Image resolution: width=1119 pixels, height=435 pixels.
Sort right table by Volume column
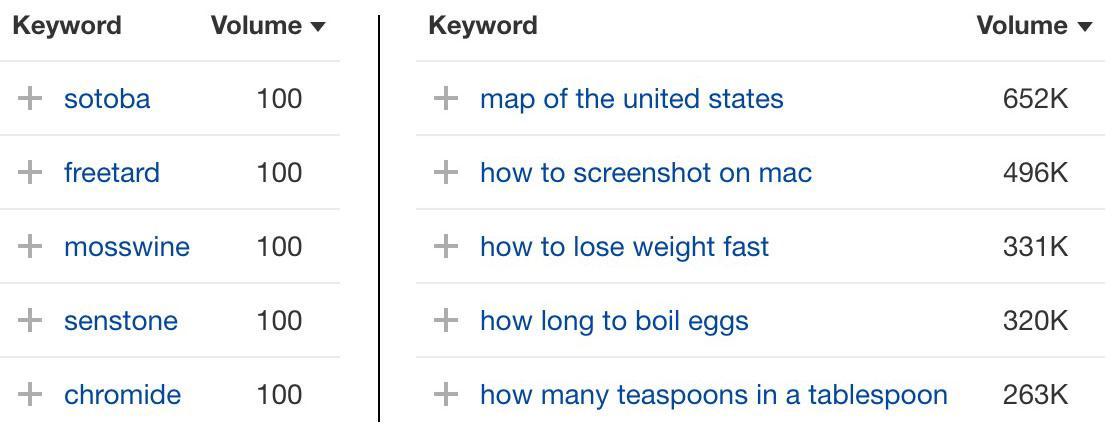tap(1033, 26)
